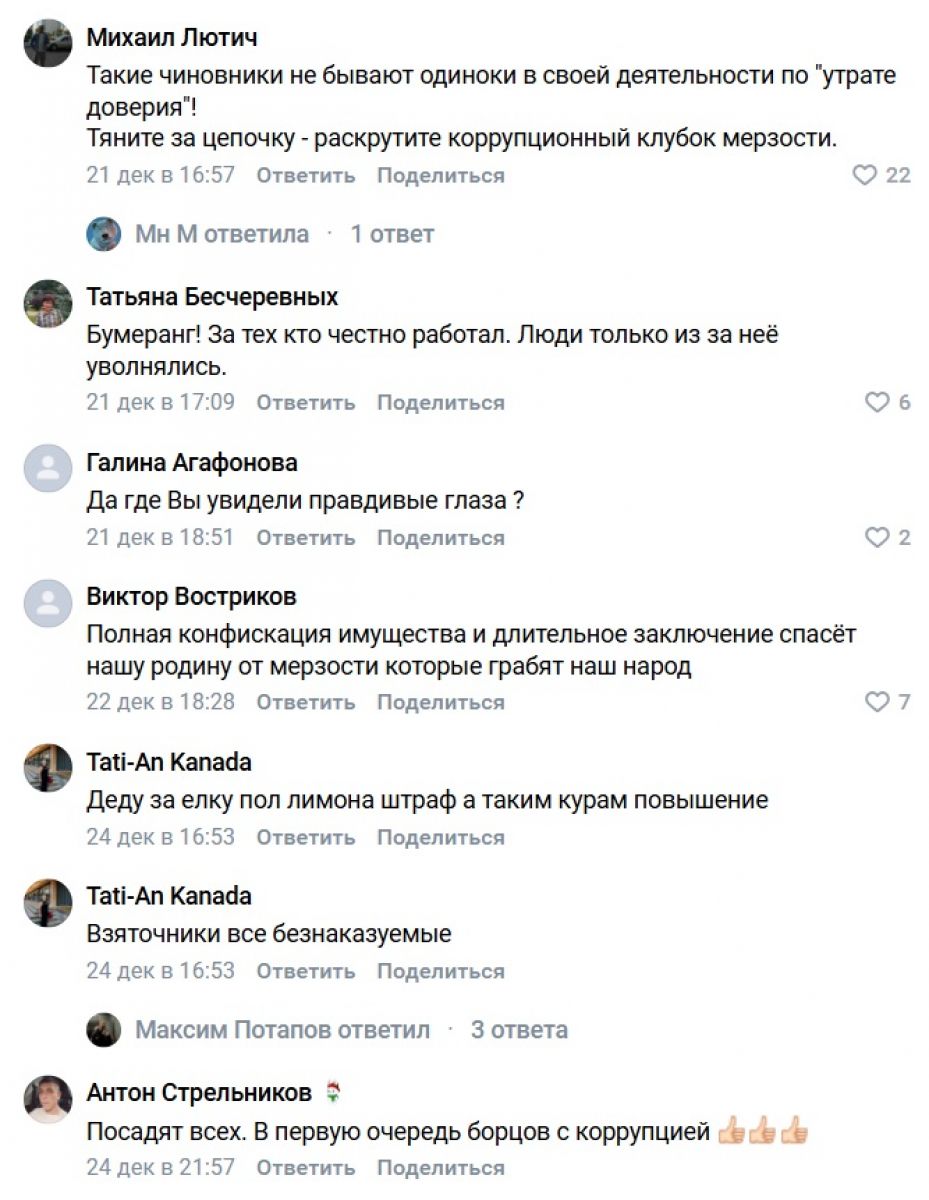Reply to Антон Стрельников's comment
The height and width of the screenshot is (1200, 929).
point(305,1168)
